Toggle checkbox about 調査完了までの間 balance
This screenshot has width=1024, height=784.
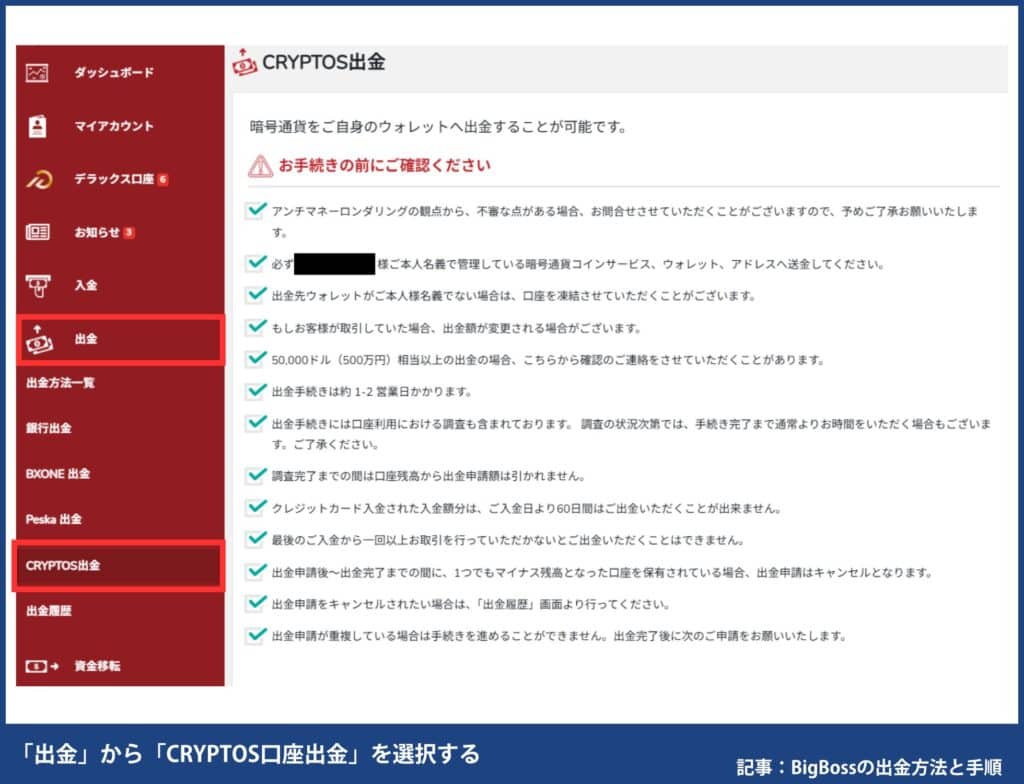(x=255, y=476)
